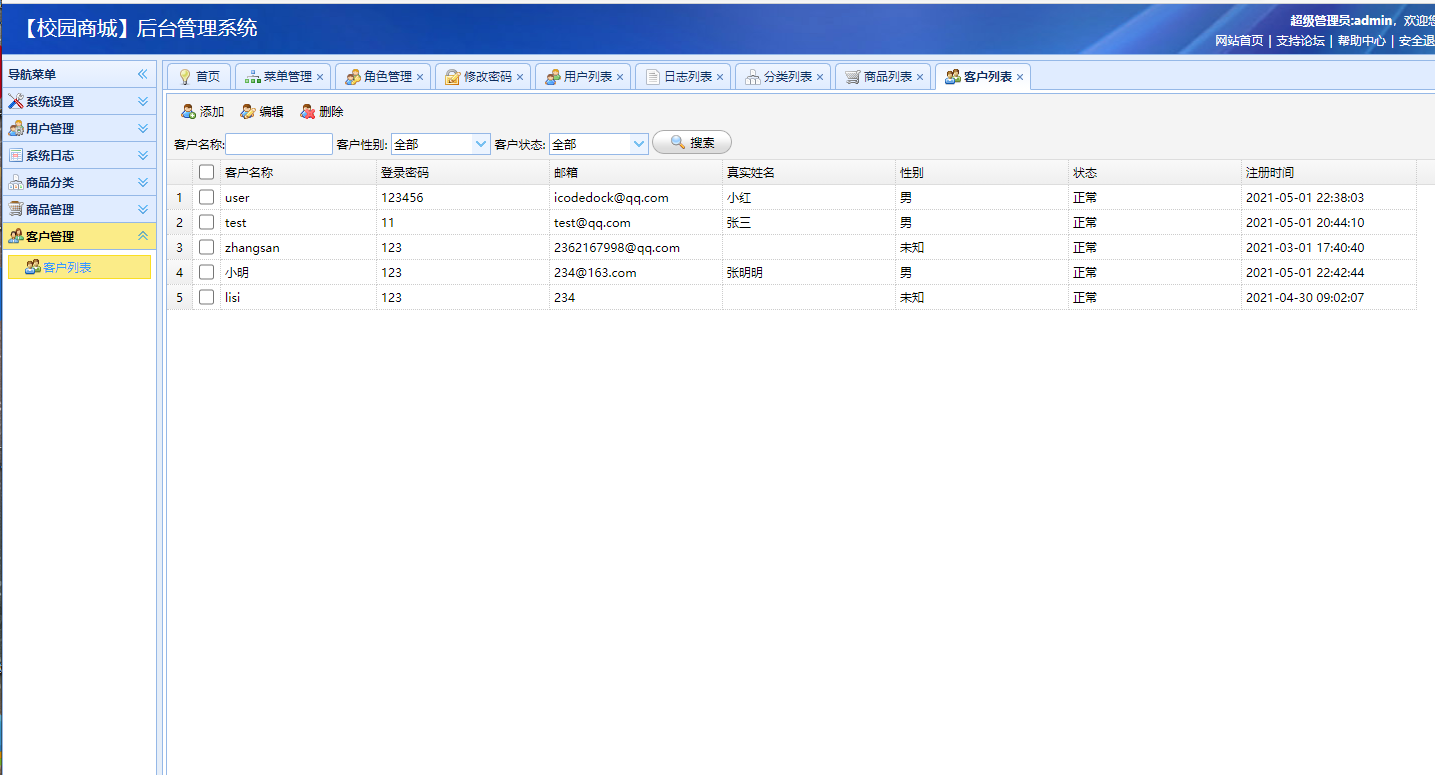Click the 编辑 (Edit) toolbar icon

pos(262,111)
